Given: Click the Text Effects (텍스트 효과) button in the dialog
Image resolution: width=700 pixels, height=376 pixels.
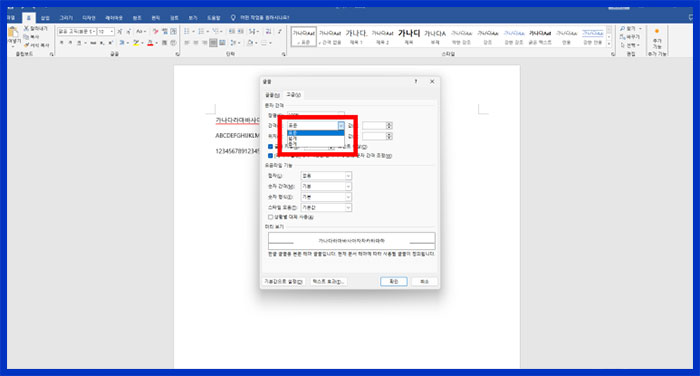Looking at the screenshot, I should click(x=328, y=282).
